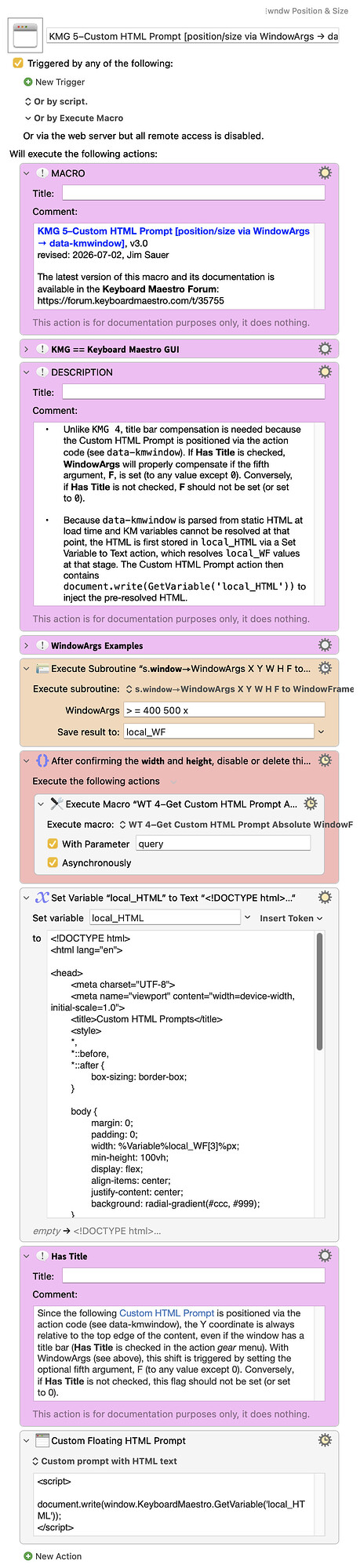Expand the WindowArgs Examples action

pos(27,645)
